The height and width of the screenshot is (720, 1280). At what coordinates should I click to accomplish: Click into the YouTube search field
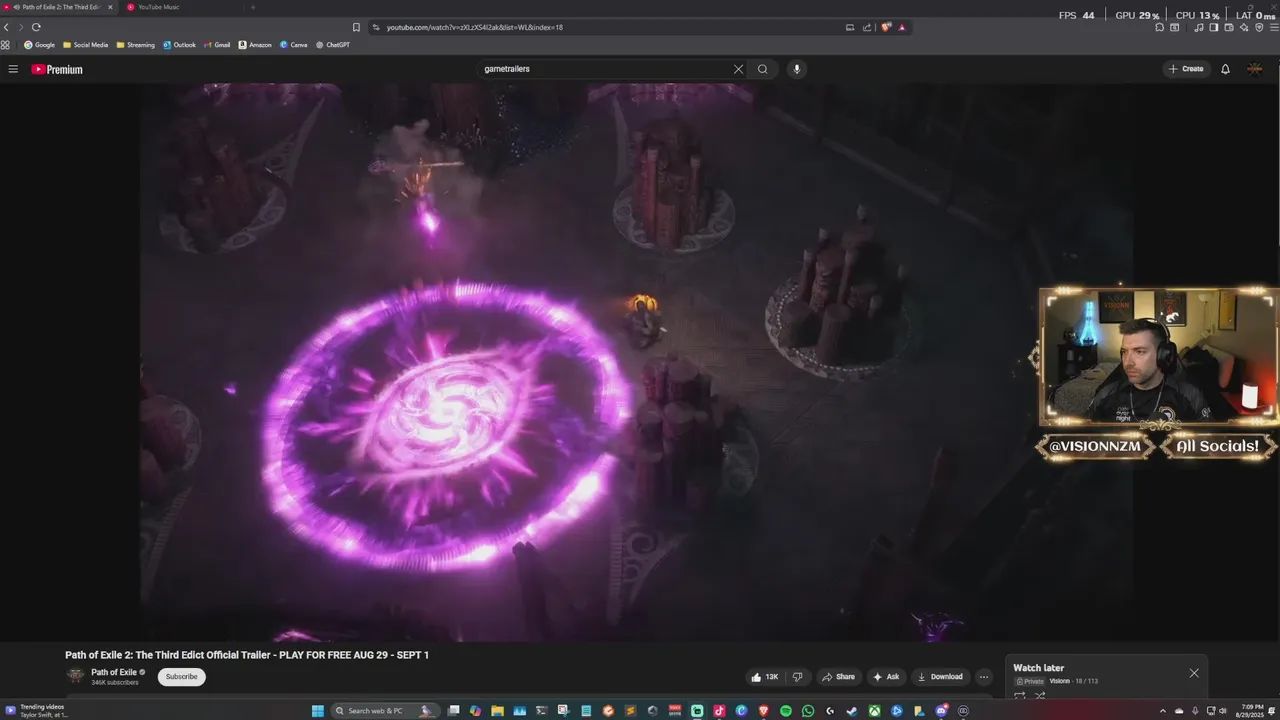pyautogui.click(x=605, y=69)
